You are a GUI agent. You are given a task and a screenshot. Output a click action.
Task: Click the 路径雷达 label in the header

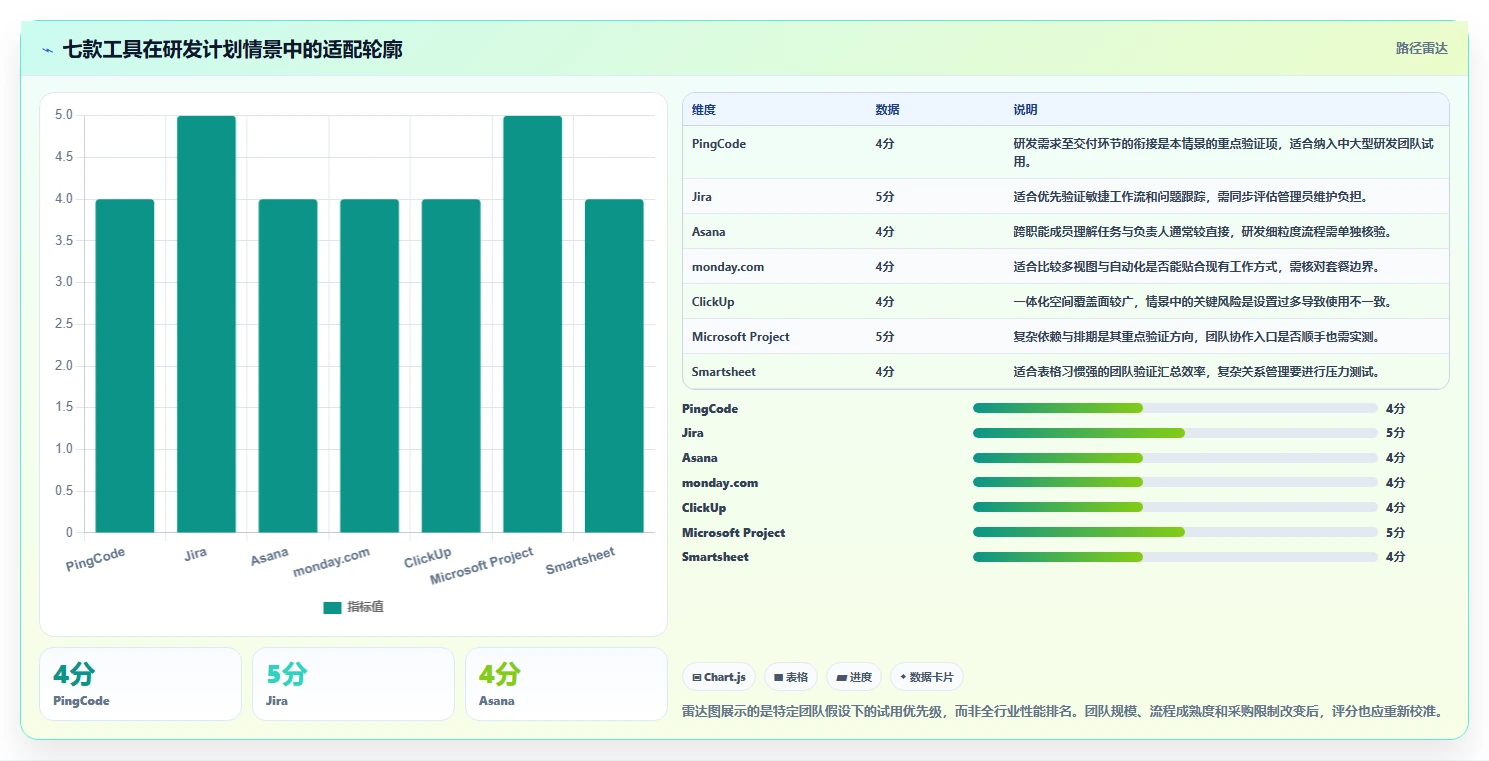point(1422,48)
